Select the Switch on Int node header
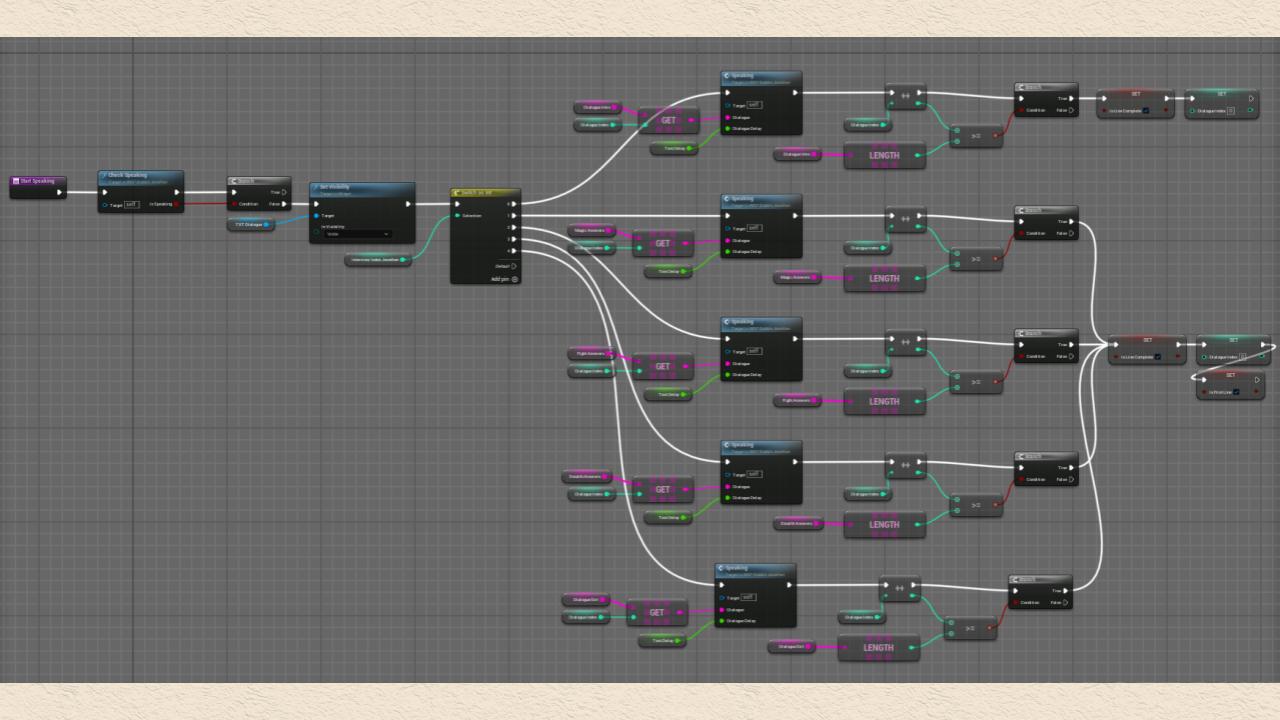 pos(485,193)
